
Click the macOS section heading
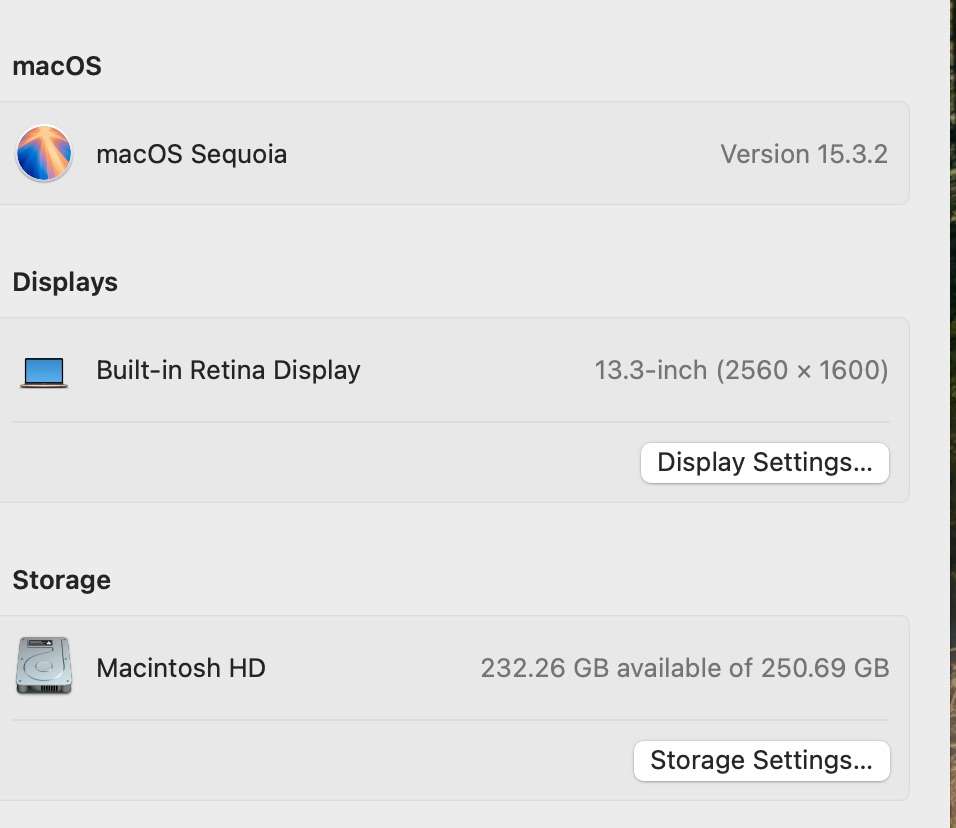pyautogui.click(x=57, y=66)
